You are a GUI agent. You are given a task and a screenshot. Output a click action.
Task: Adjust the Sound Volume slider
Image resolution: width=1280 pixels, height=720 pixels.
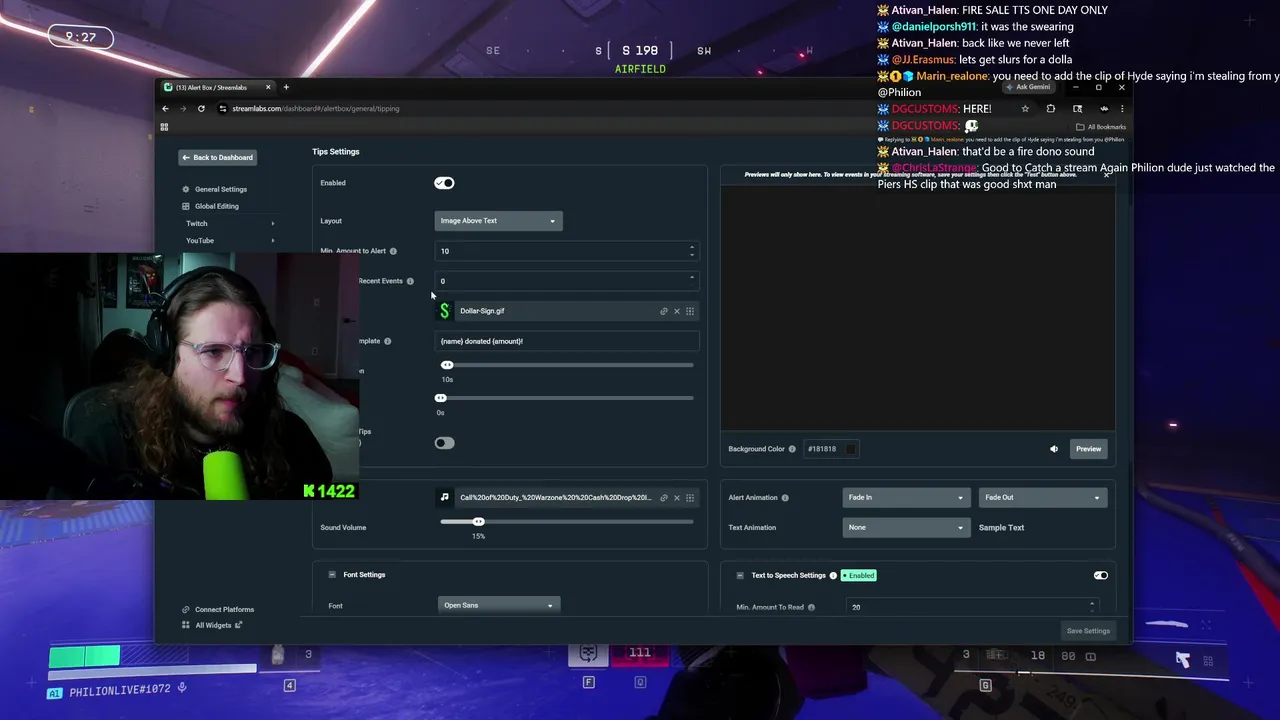point(478,522)
